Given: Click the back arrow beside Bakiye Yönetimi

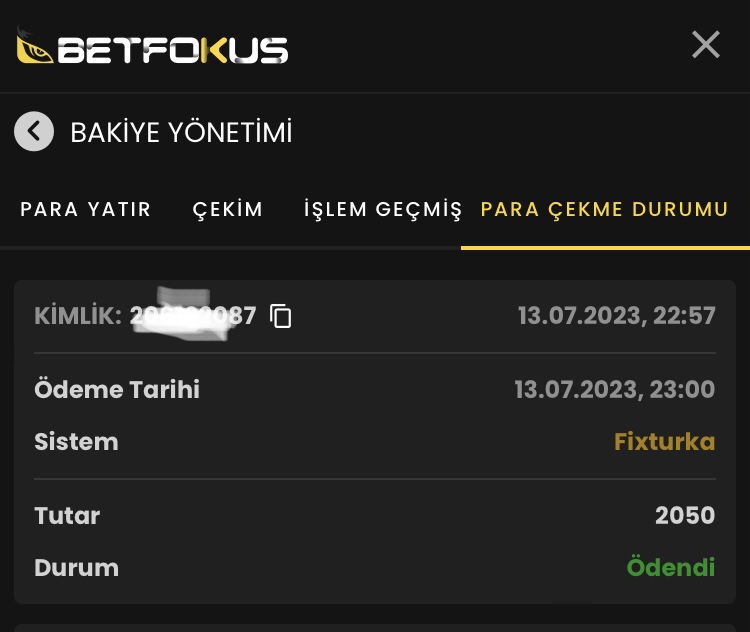Looking at the screenshot, I should click(34, 132).
